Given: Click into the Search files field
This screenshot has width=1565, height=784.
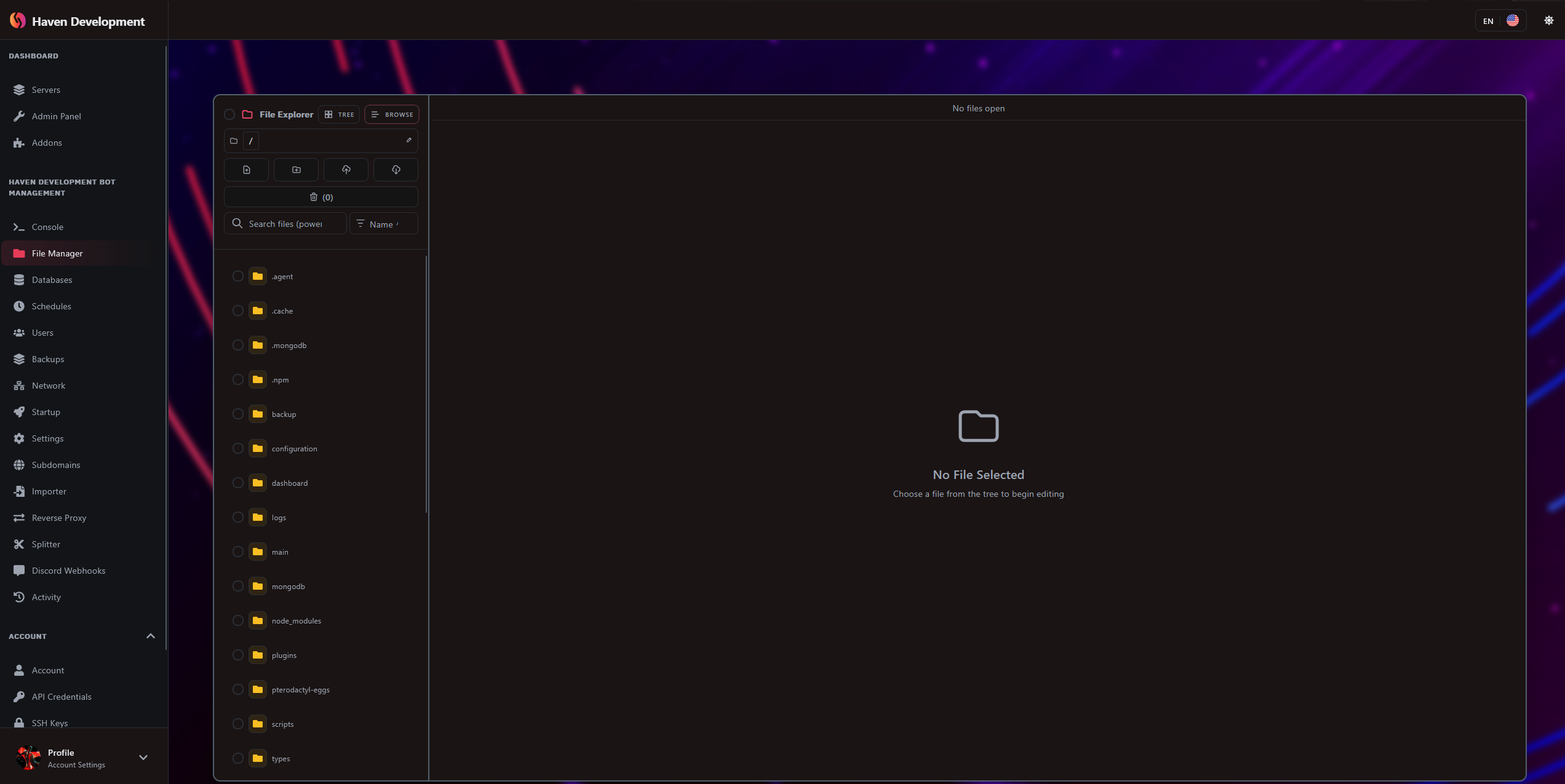Looking at the screenshot, I should click(x=285, y=224).
